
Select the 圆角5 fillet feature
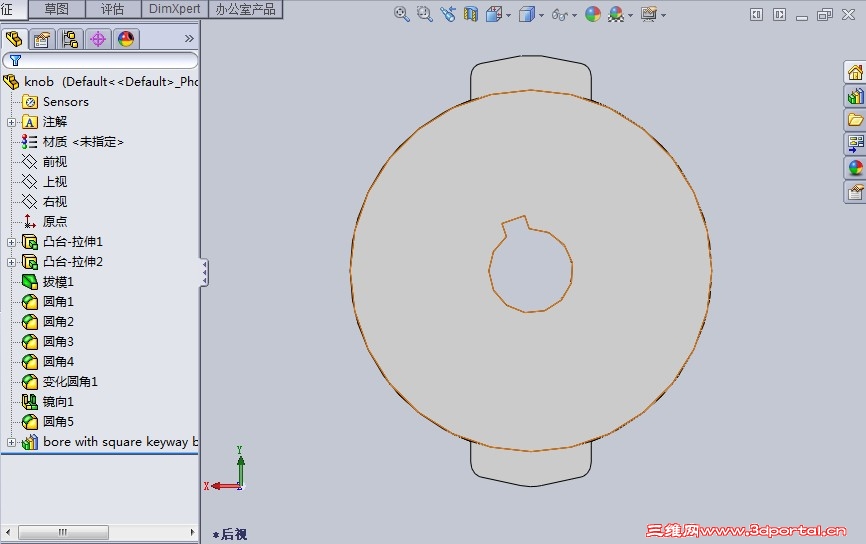[47, 421]
